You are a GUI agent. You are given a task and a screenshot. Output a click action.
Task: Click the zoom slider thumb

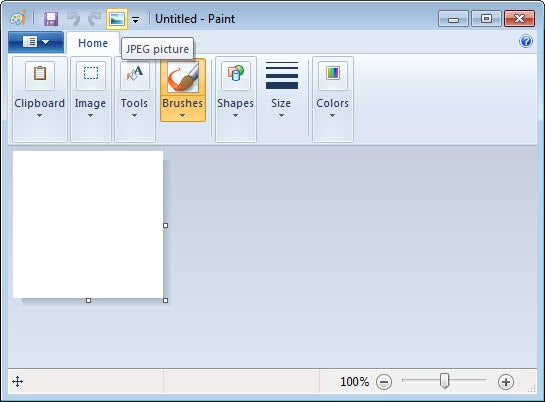[x=444, y=381]
